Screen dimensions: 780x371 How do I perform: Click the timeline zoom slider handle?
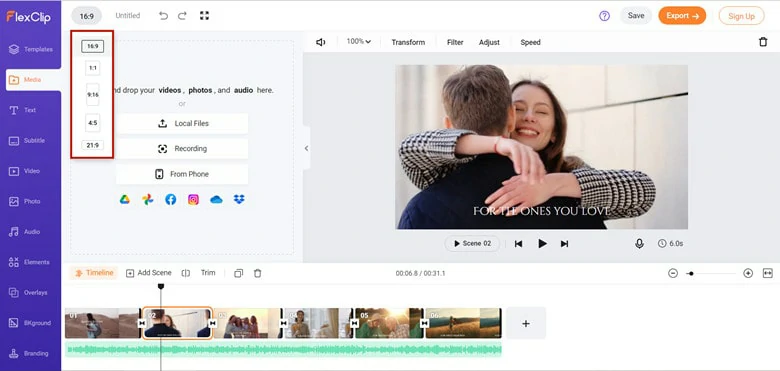click(x=690, y=274)
